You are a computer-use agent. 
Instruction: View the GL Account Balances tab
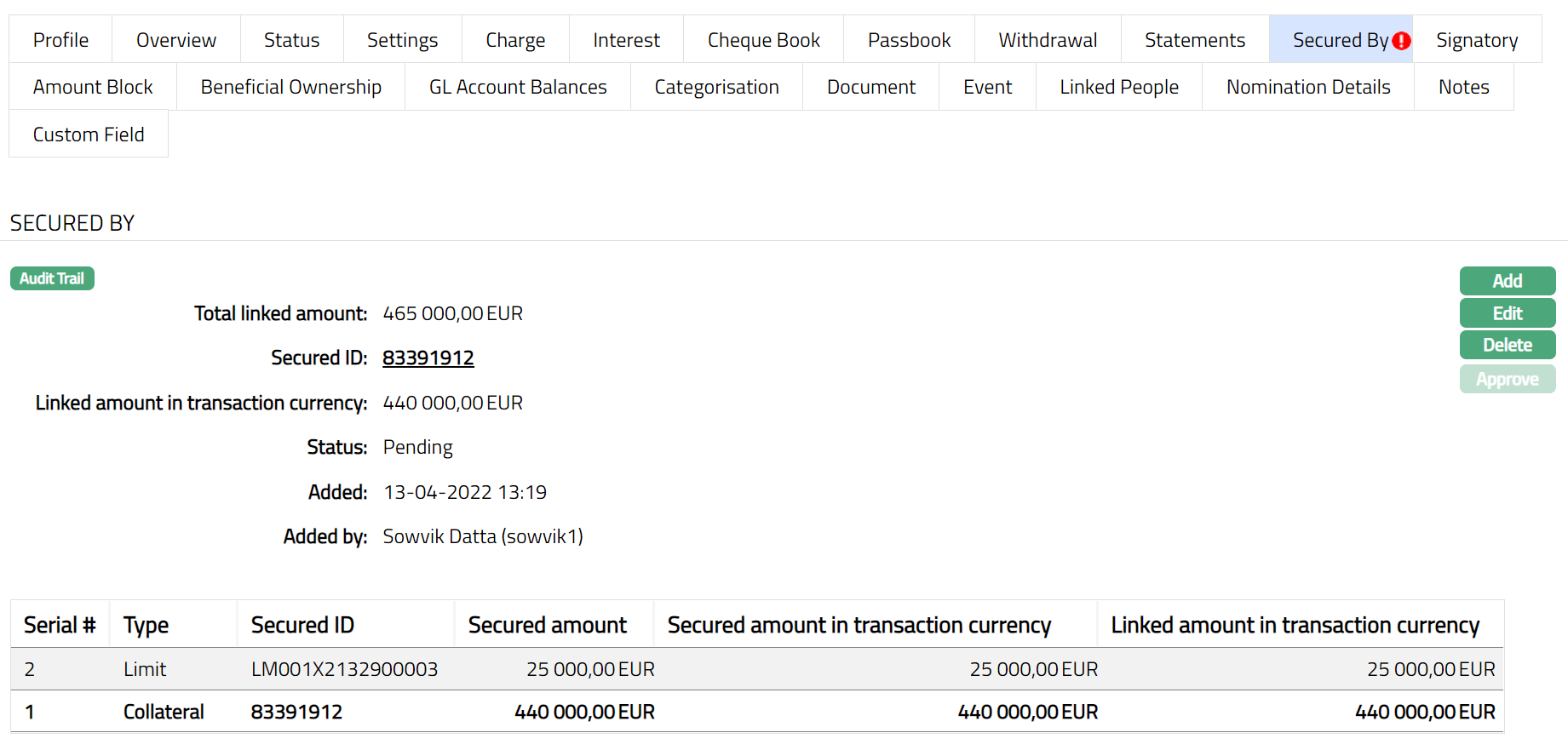[518, 87]
